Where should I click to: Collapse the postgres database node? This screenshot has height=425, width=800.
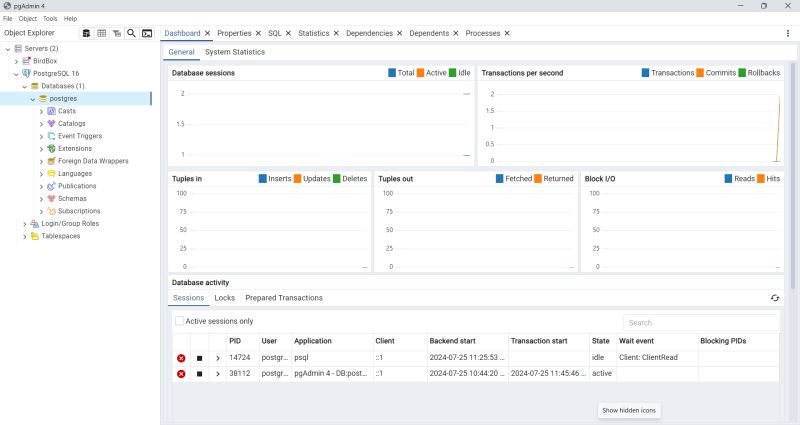click(33, 99)
